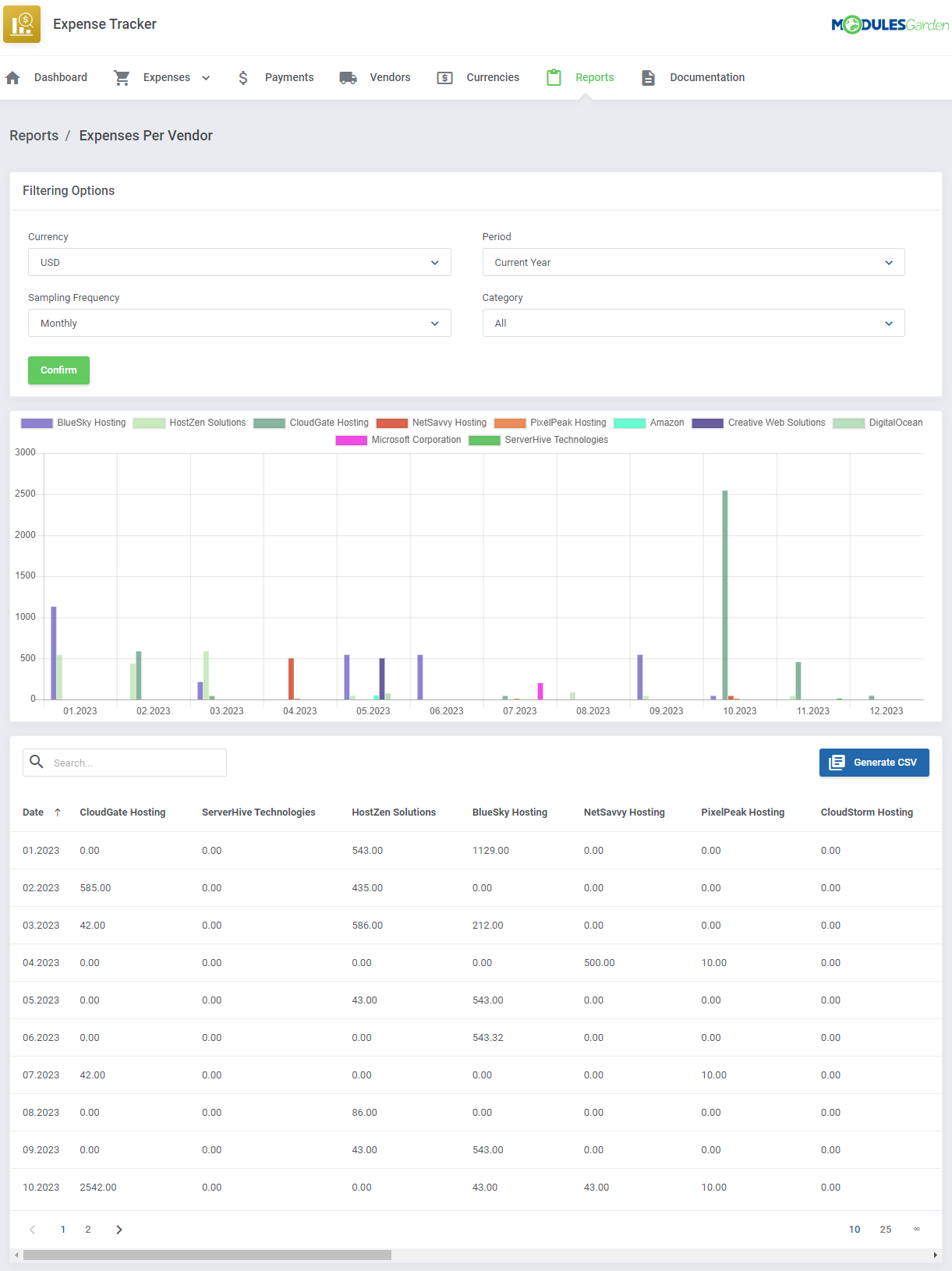Sort by BlueSky Hosting column header
This screenshot has height=1271, width=952.
tap(510, 813)
